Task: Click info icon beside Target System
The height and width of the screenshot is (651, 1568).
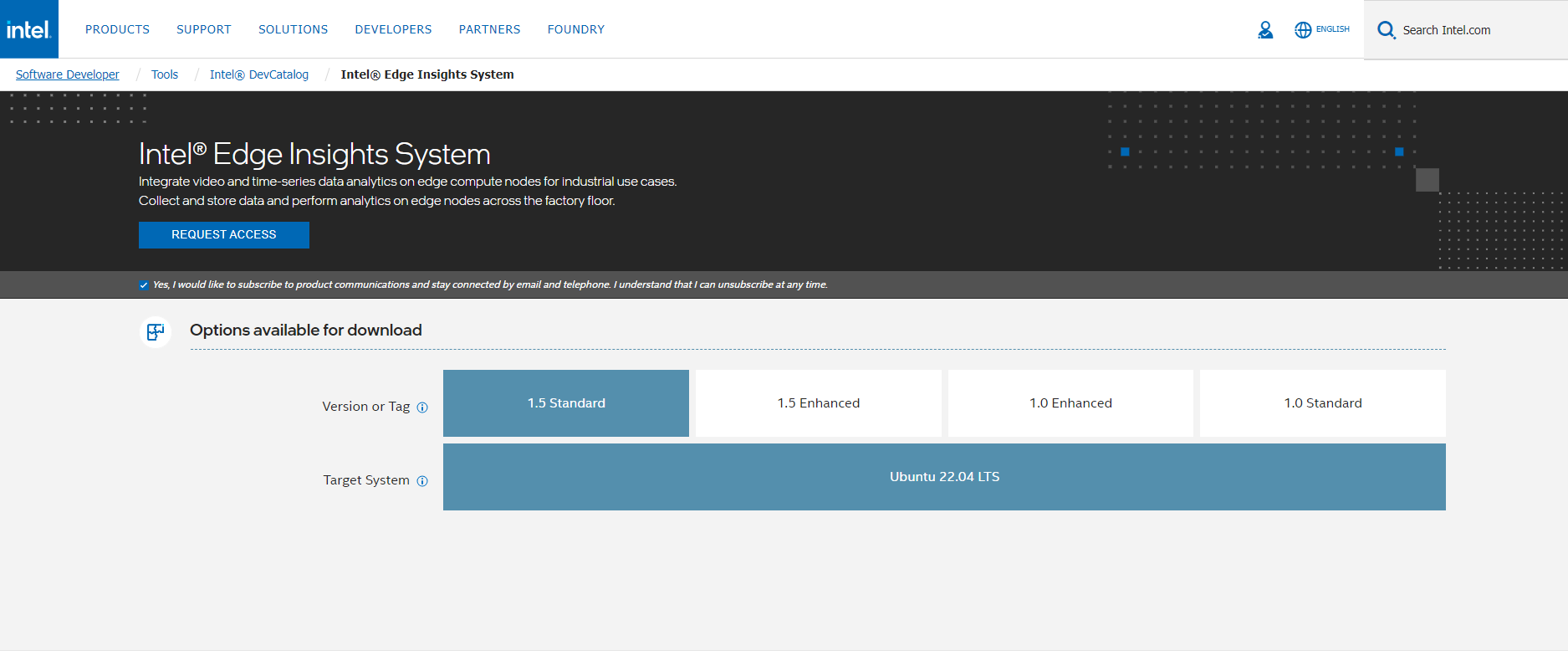Action: pyautogui.click(x=422, y=481)
